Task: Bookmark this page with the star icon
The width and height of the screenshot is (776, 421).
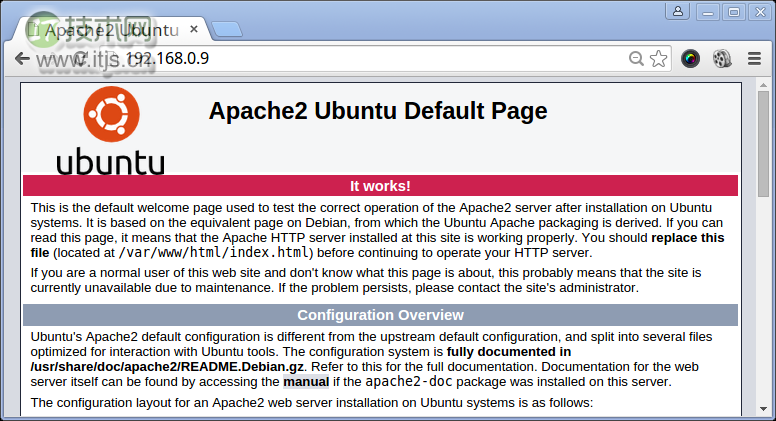Action: click(x=658, y=58)
